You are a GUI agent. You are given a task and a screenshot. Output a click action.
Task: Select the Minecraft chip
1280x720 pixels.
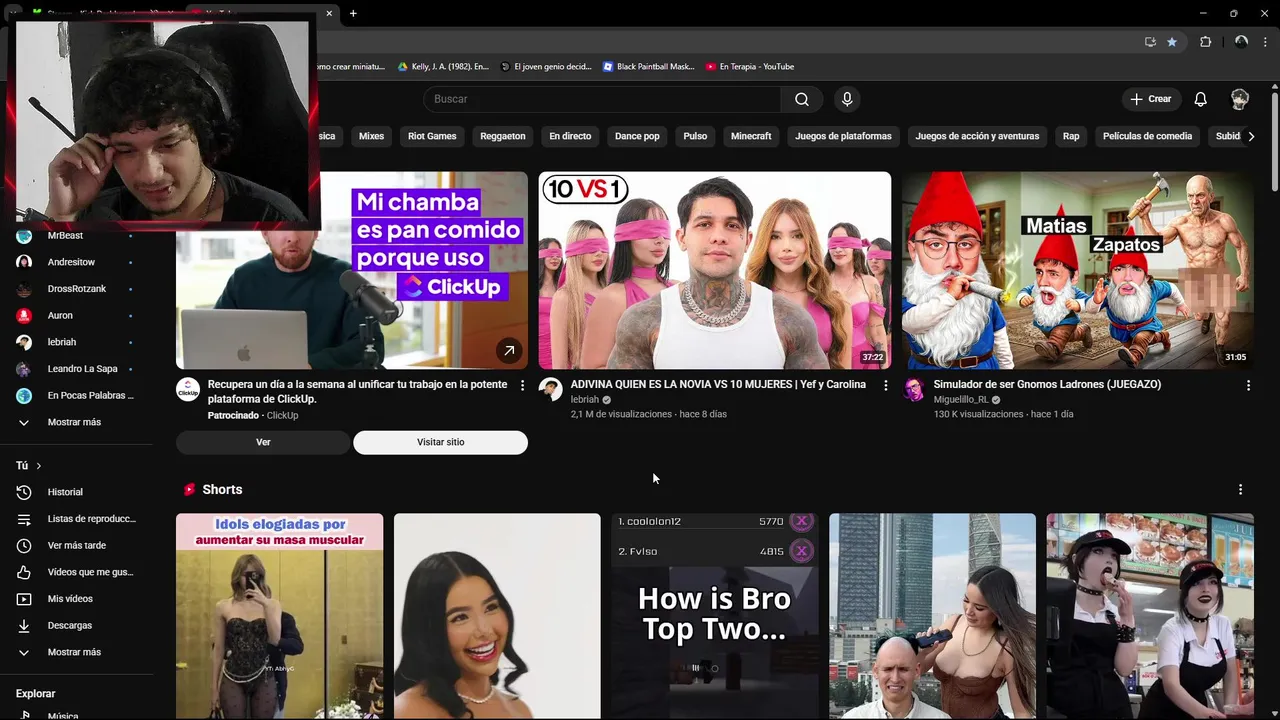coord(751,136)
